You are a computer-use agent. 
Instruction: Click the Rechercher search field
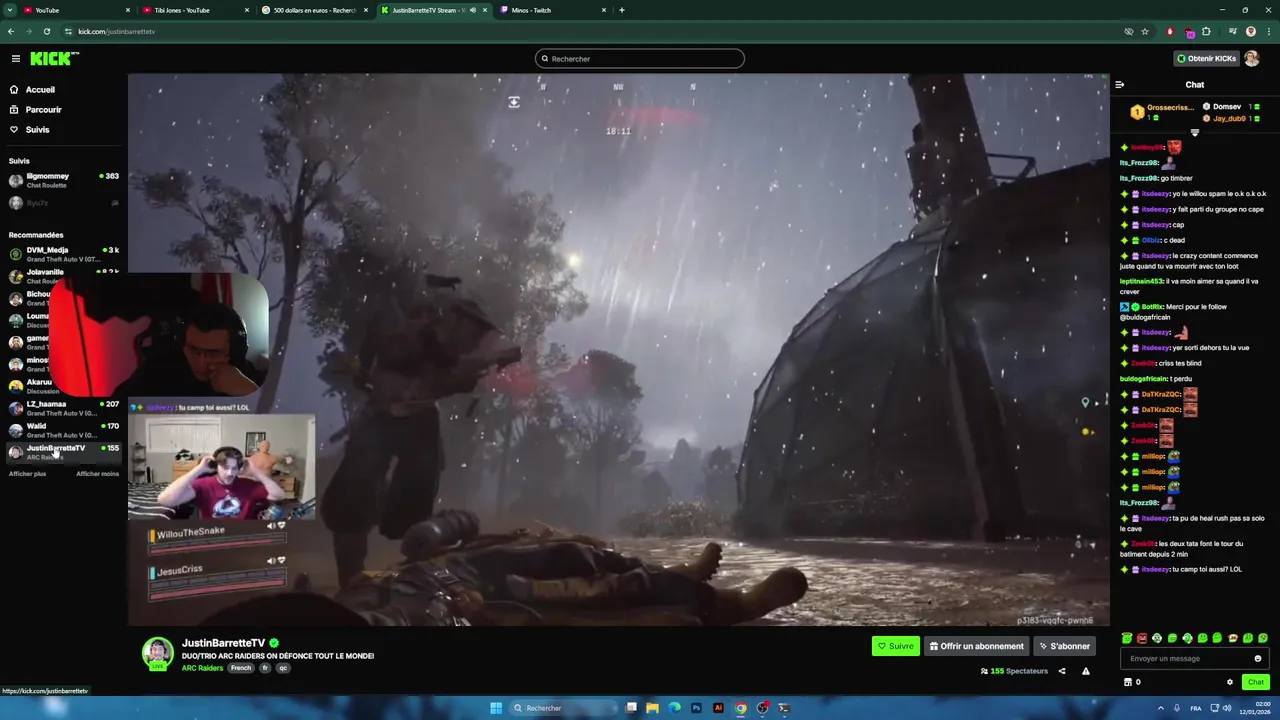click(640, 59)
